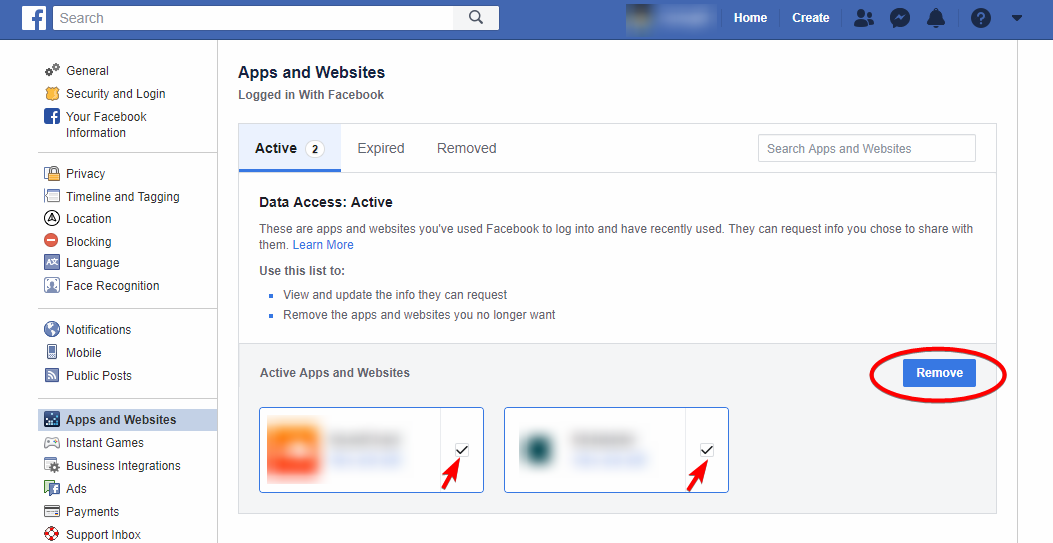Click the search magnifier button
1053x543 pixels.
click(x=475, y=18)
